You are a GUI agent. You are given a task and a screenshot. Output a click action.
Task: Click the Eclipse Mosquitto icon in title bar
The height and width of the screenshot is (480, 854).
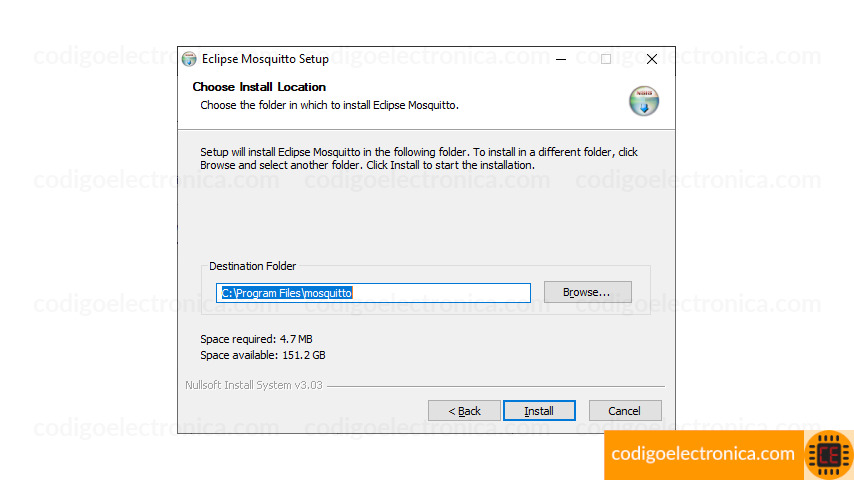[x=189, y=59]
